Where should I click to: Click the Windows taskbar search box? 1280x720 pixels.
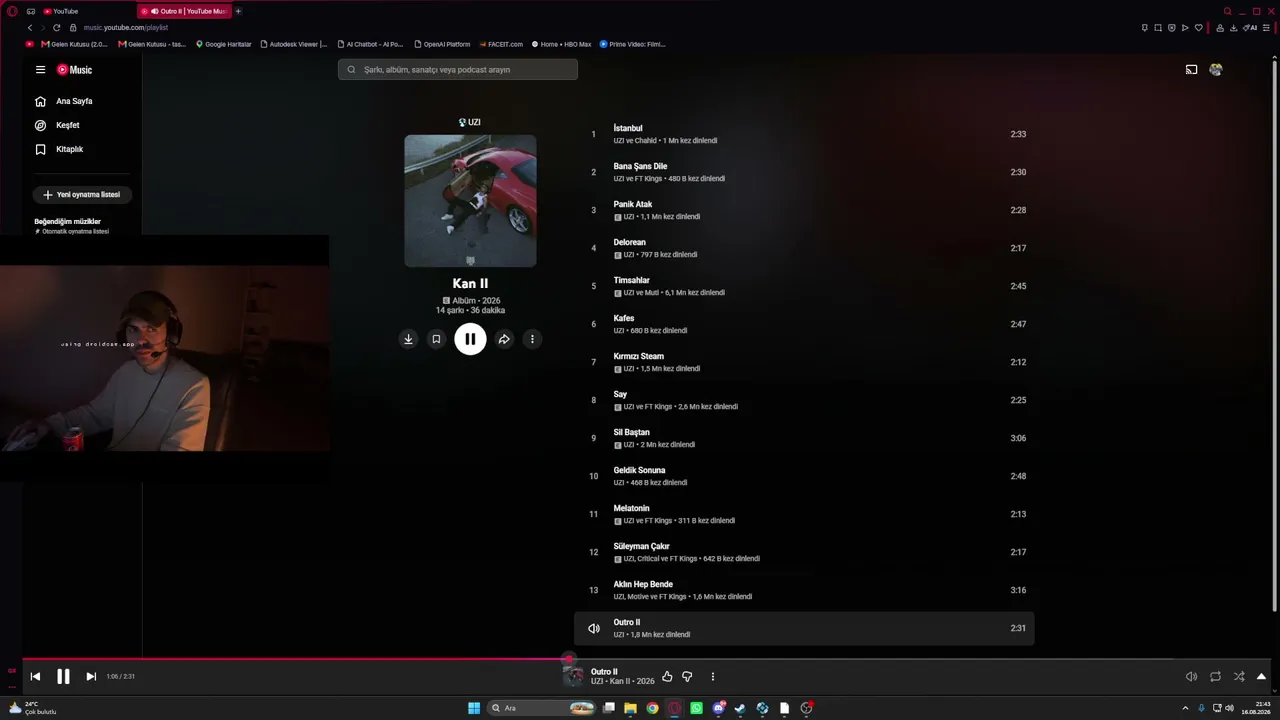pos(541,708)
